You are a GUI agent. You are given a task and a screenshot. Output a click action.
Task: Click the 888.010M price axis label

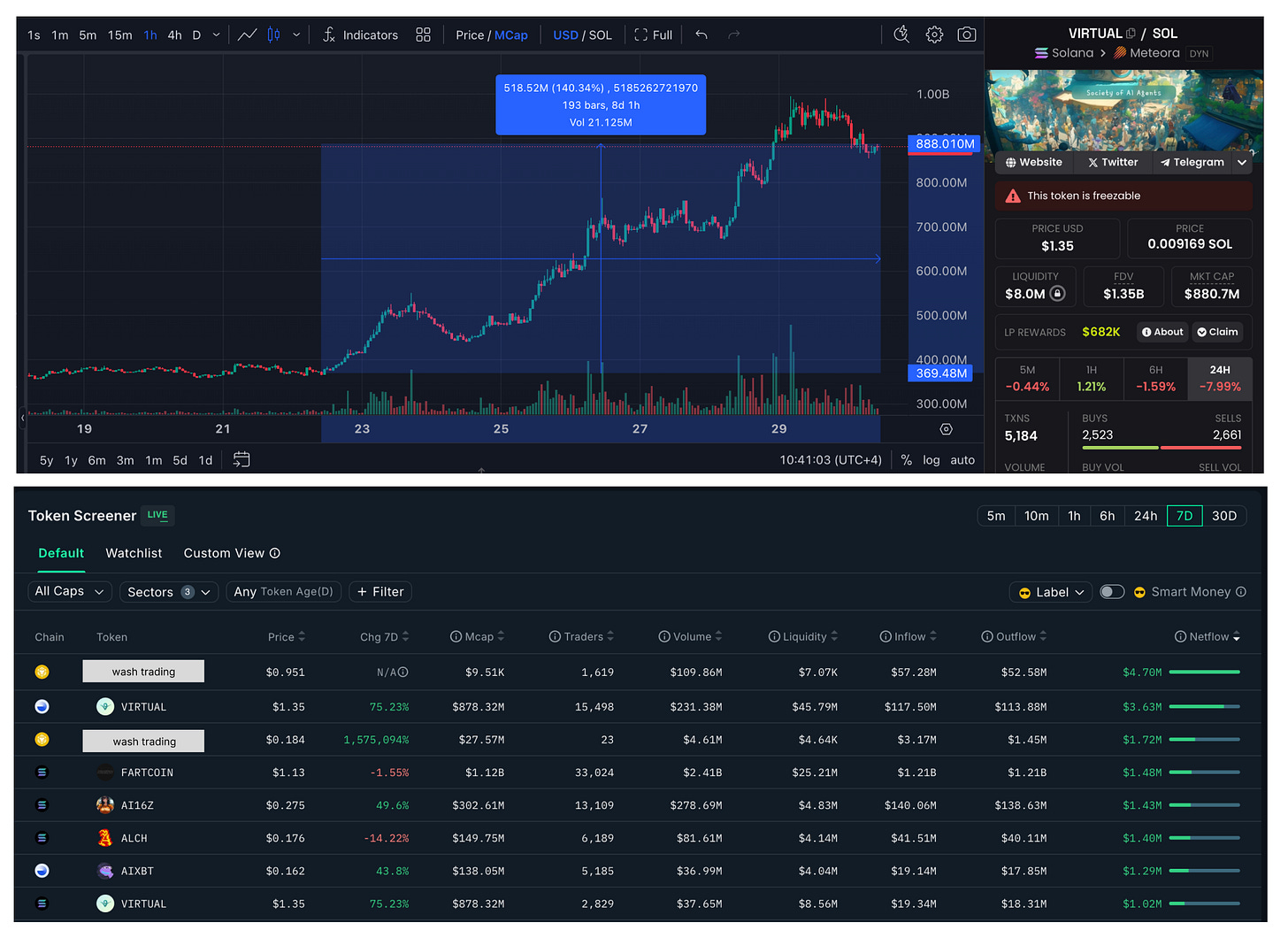(945, 143)
